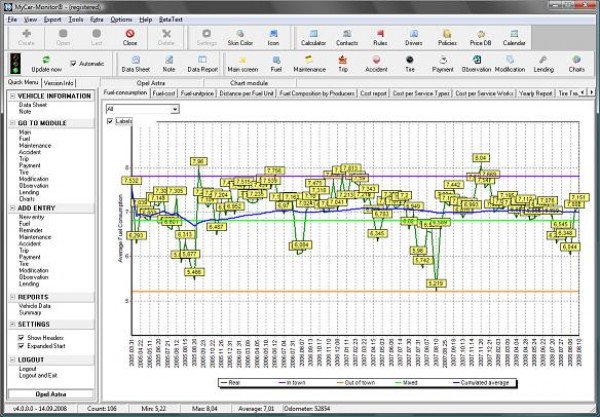600x417 pixels.
Task: Click the Accident module icon
Action: (377, 63)
